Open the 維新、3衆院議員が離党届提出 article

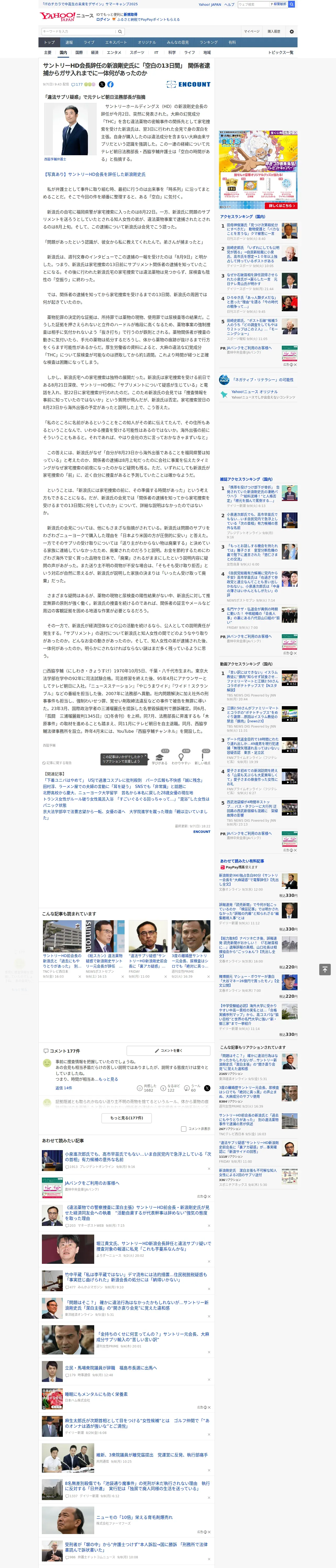152,1455
